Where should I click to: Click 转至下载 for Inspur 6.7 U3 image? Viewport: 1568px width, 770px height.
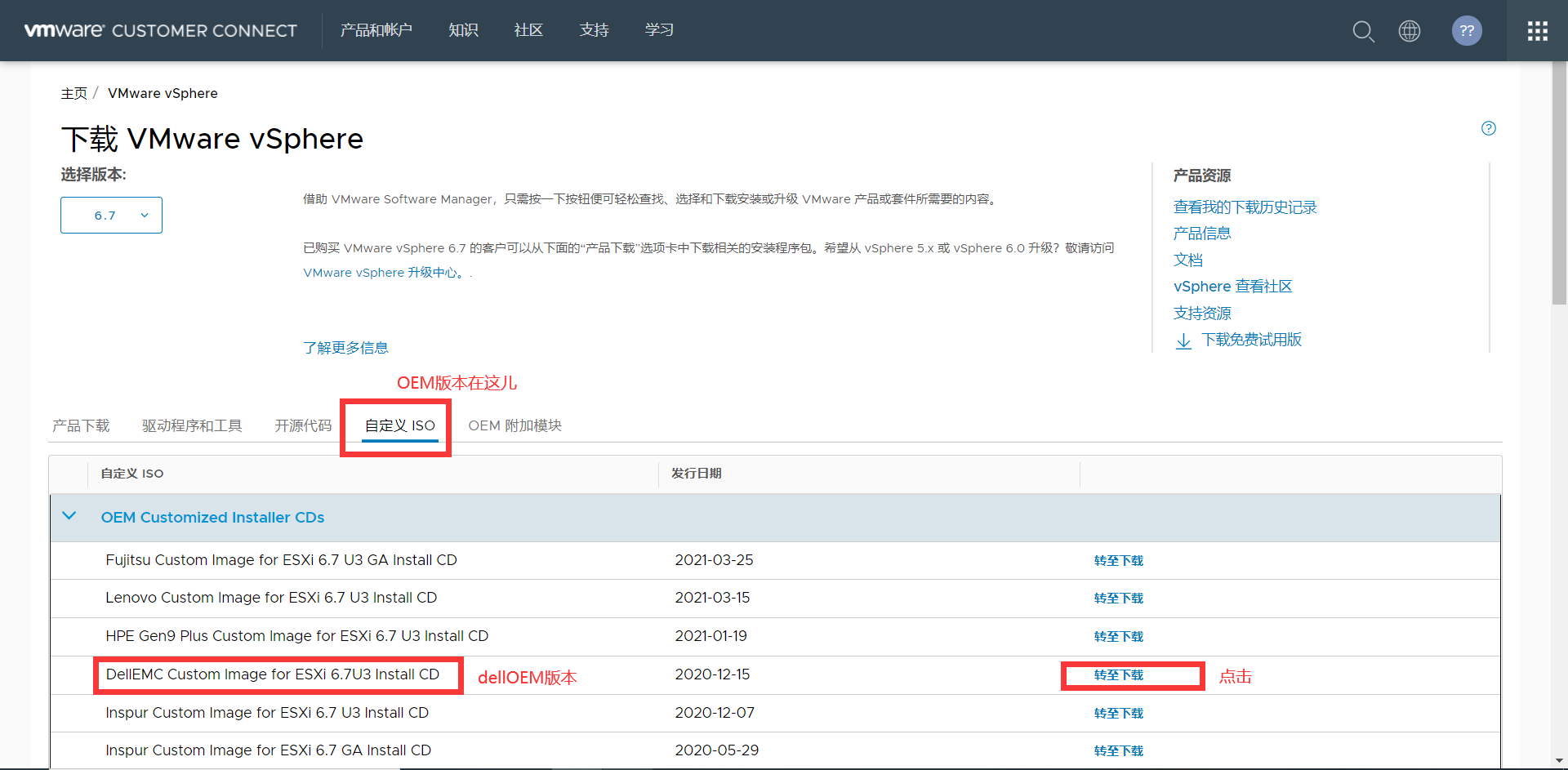(x=1119, y=714)
